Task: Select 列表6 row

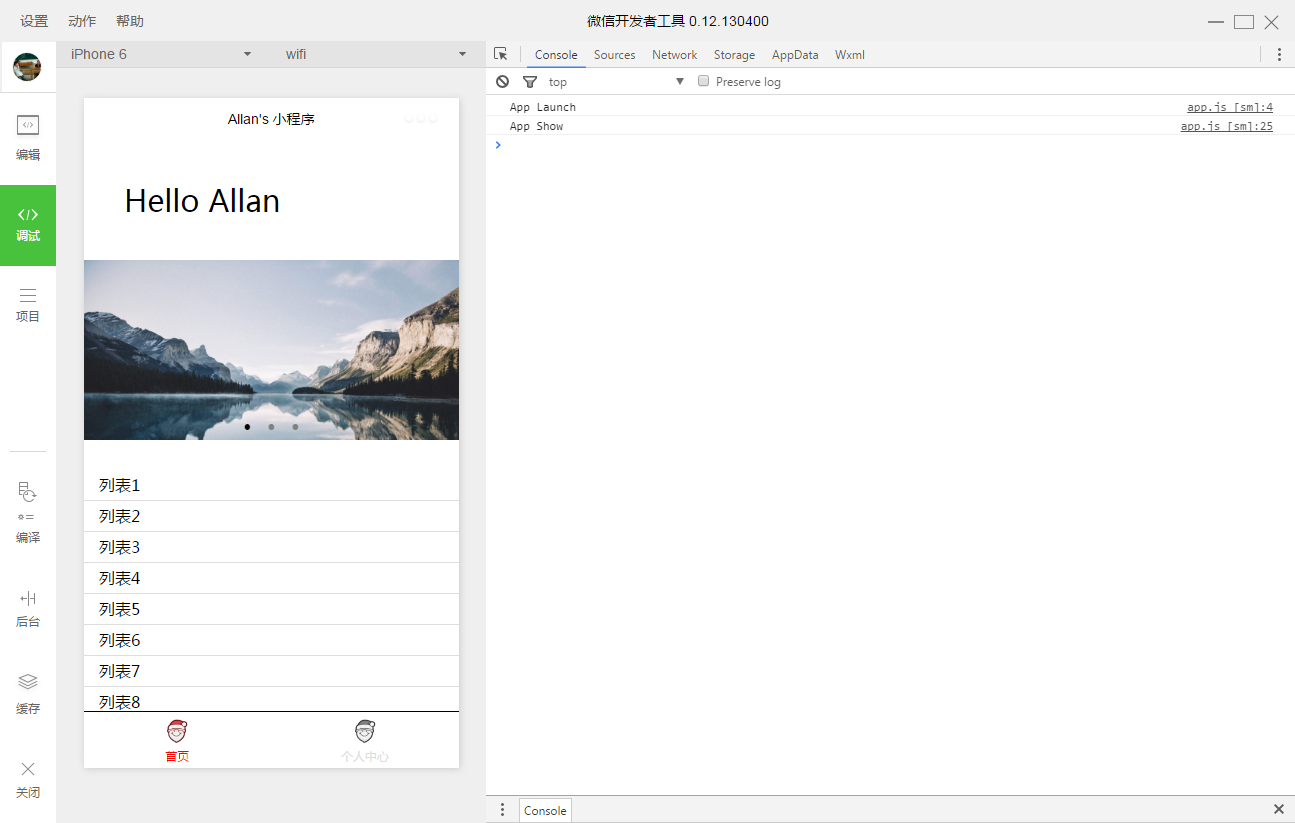Action: coord(271,640)
